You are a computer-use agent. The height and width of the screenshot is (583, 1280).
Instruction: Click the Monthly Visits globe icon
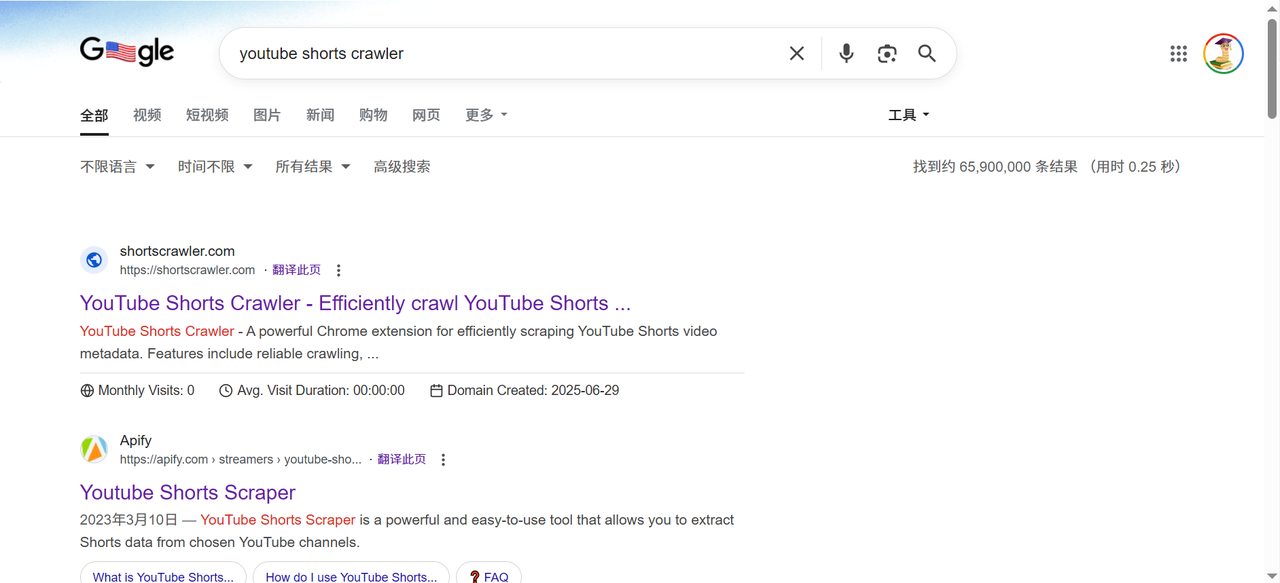click(x=87, y=391)
